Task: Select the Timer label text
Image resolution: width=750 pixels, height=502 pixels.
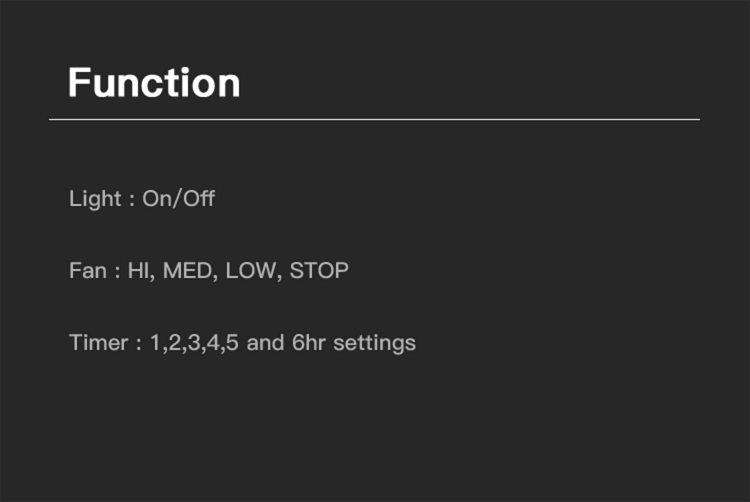Action: tap(99, 343)
